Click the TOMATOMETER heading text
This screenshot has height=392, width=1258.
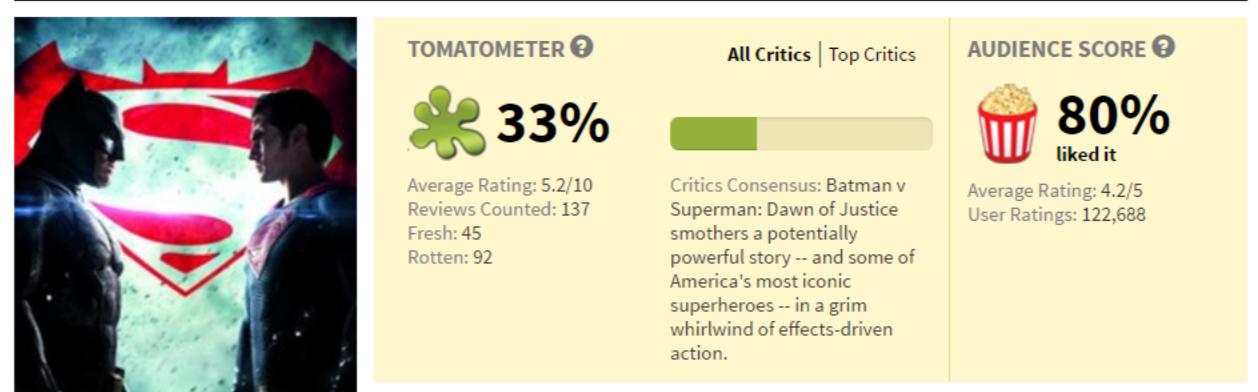point(485,49)
